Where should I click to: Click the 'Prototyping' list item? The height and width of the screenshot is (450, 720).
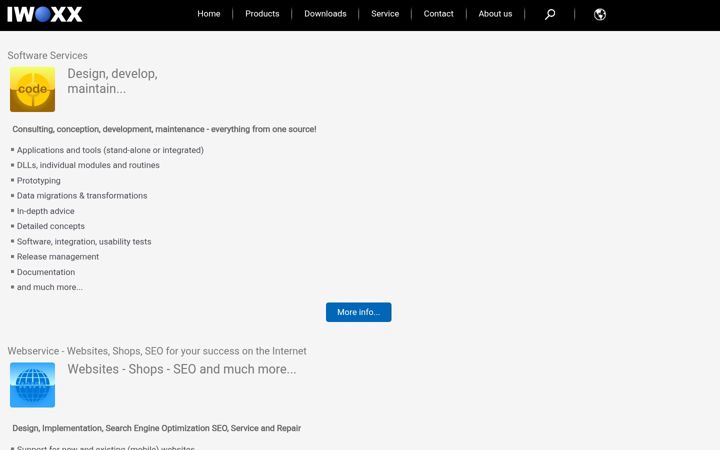pos(39,181)
